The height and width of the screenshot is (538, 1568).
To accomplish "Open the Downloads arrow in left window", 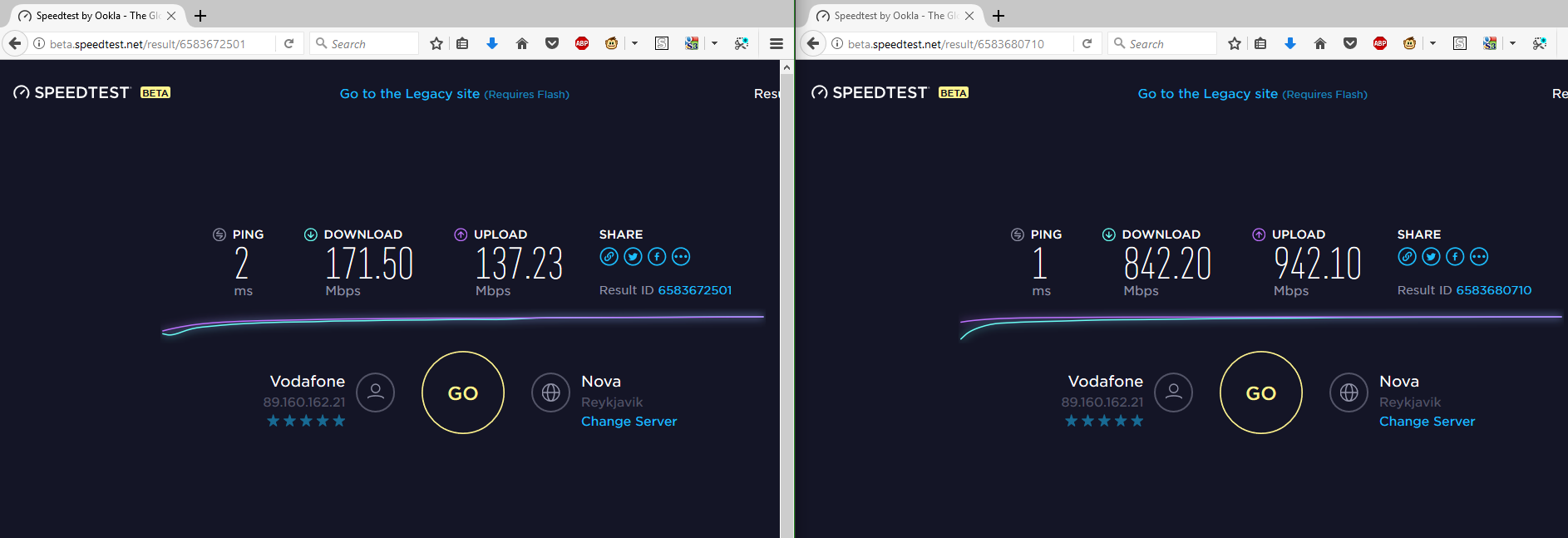I will (x=492, y=43).
